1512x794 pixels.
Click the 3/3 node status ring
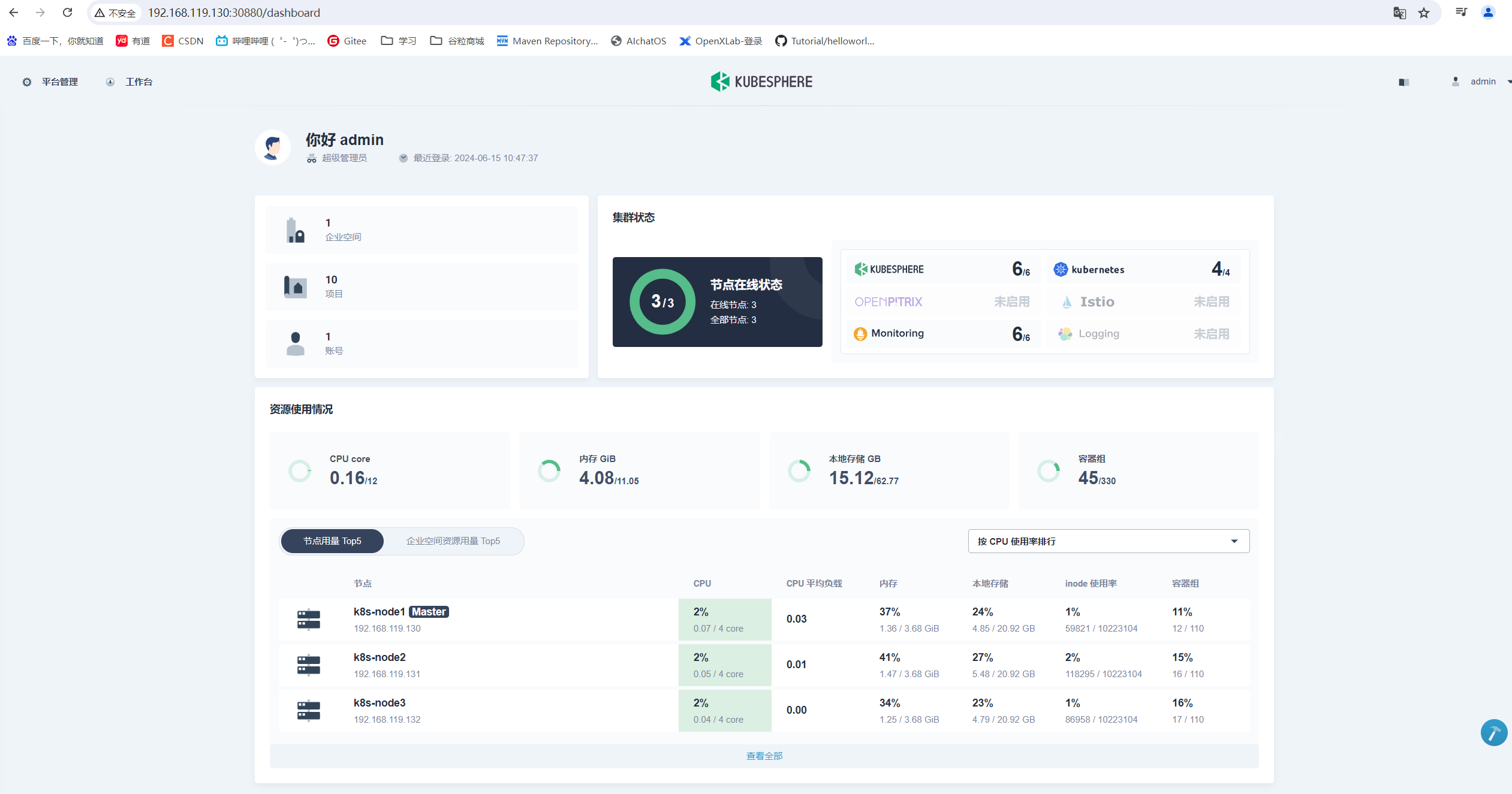[x=662, y=301]
